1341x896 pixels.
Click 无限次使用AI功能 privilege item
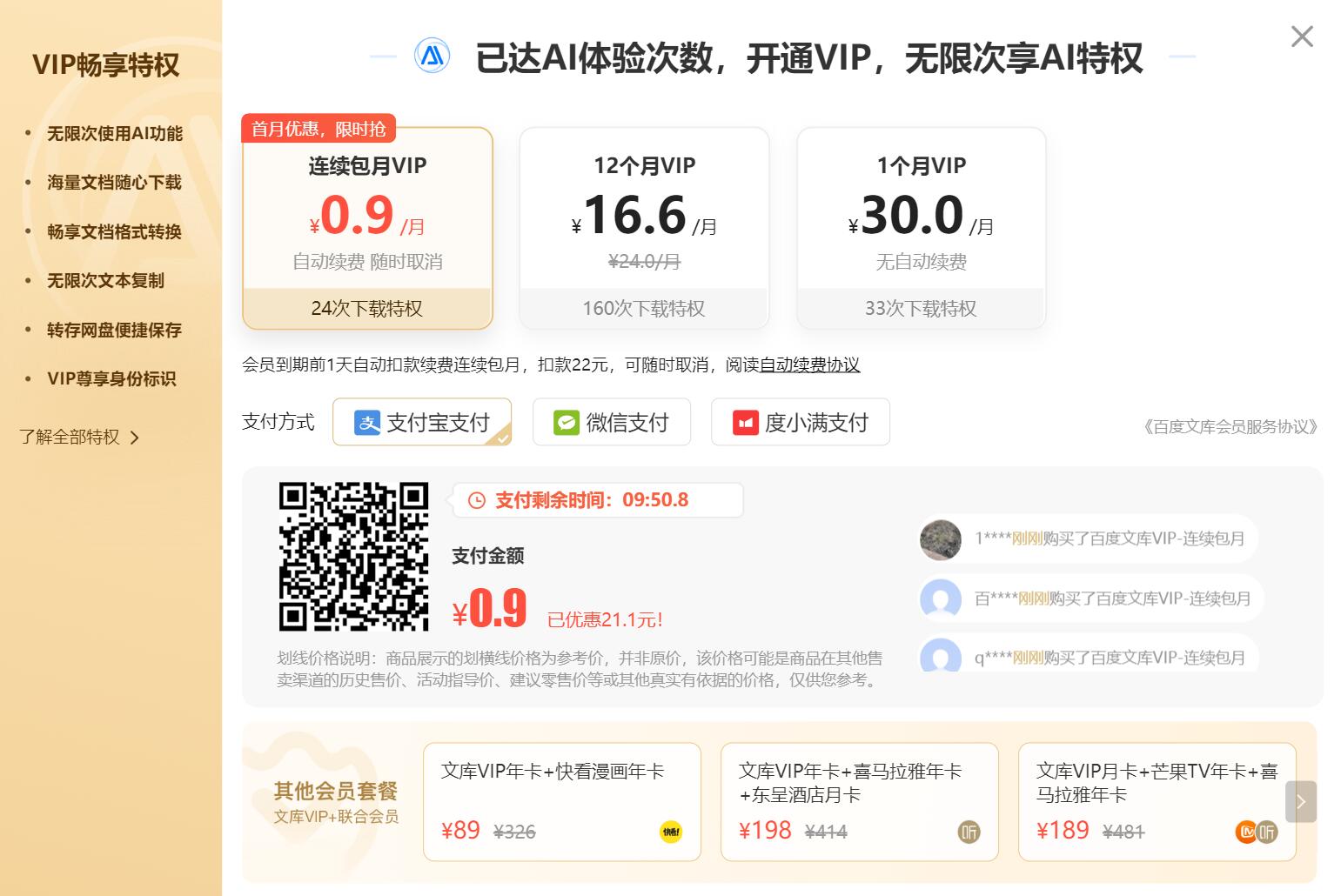coord(115,133)
